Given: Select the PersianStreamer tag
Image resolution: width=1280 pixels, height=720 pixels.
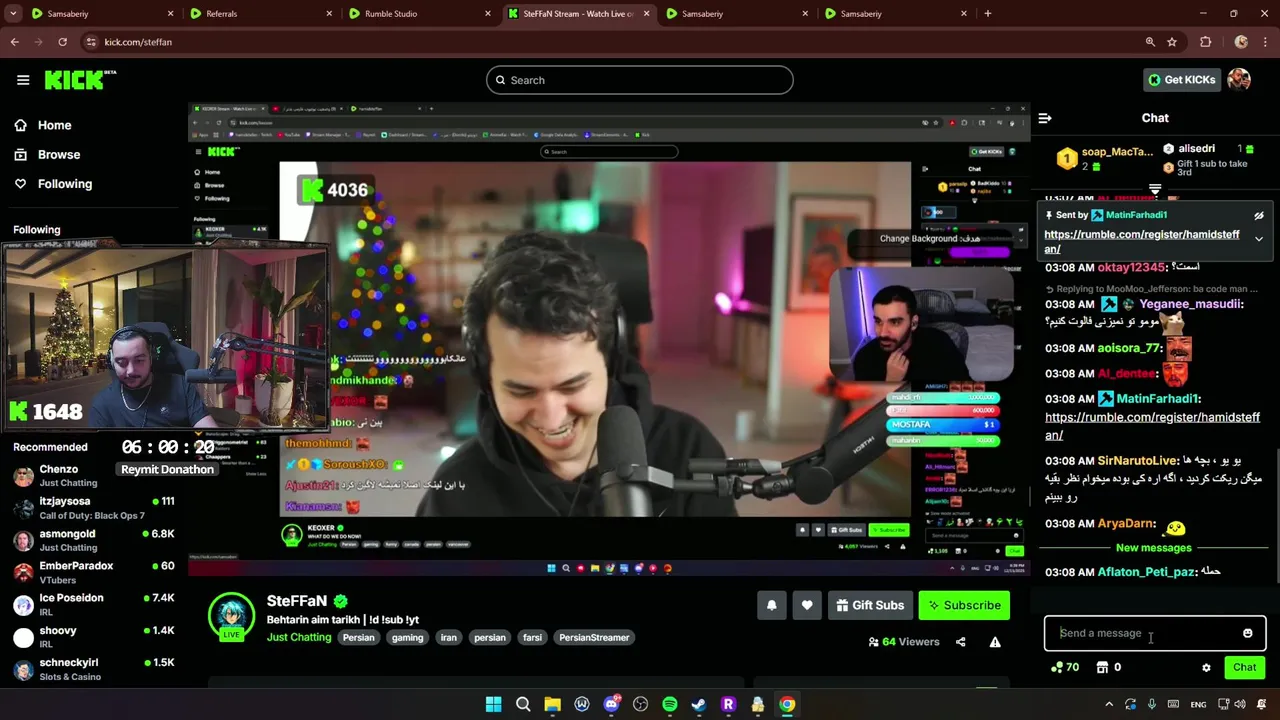Looking at the screenshot, I should [594, 638].
